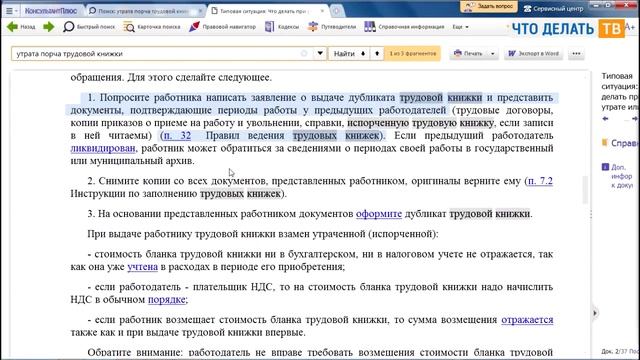
Task: Click the side panel title 'Типовая ситуация'
Action: (x=620, y=91)
